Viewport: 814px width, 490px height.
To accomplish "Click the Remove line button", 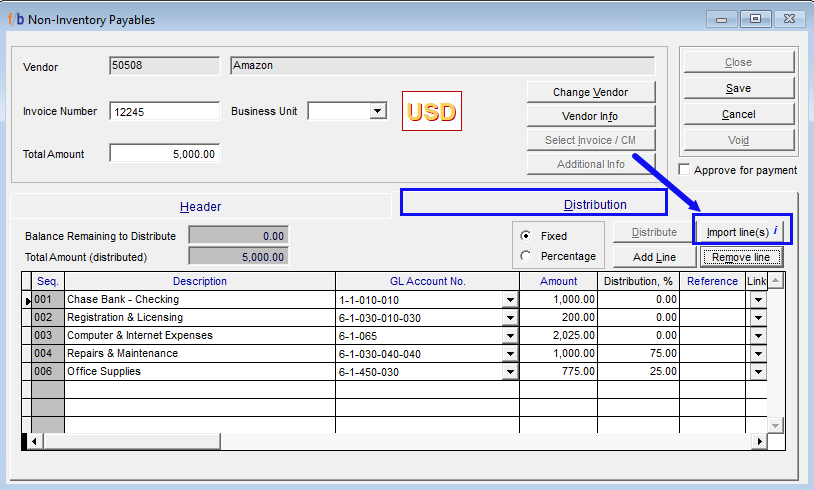I will (740, 257).
